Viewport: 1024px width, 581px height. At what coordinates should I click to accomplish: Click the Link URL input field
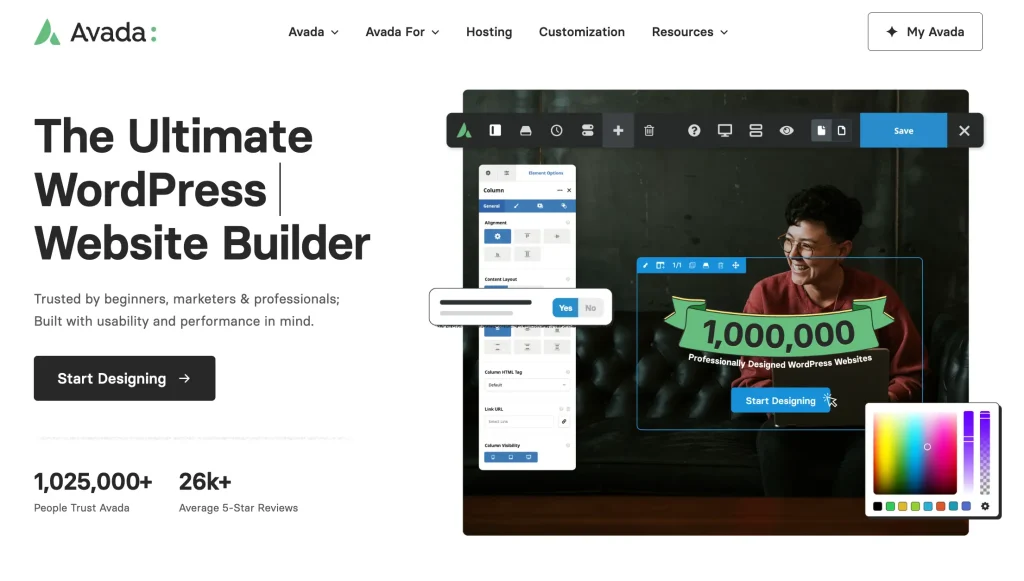(519, 421)
